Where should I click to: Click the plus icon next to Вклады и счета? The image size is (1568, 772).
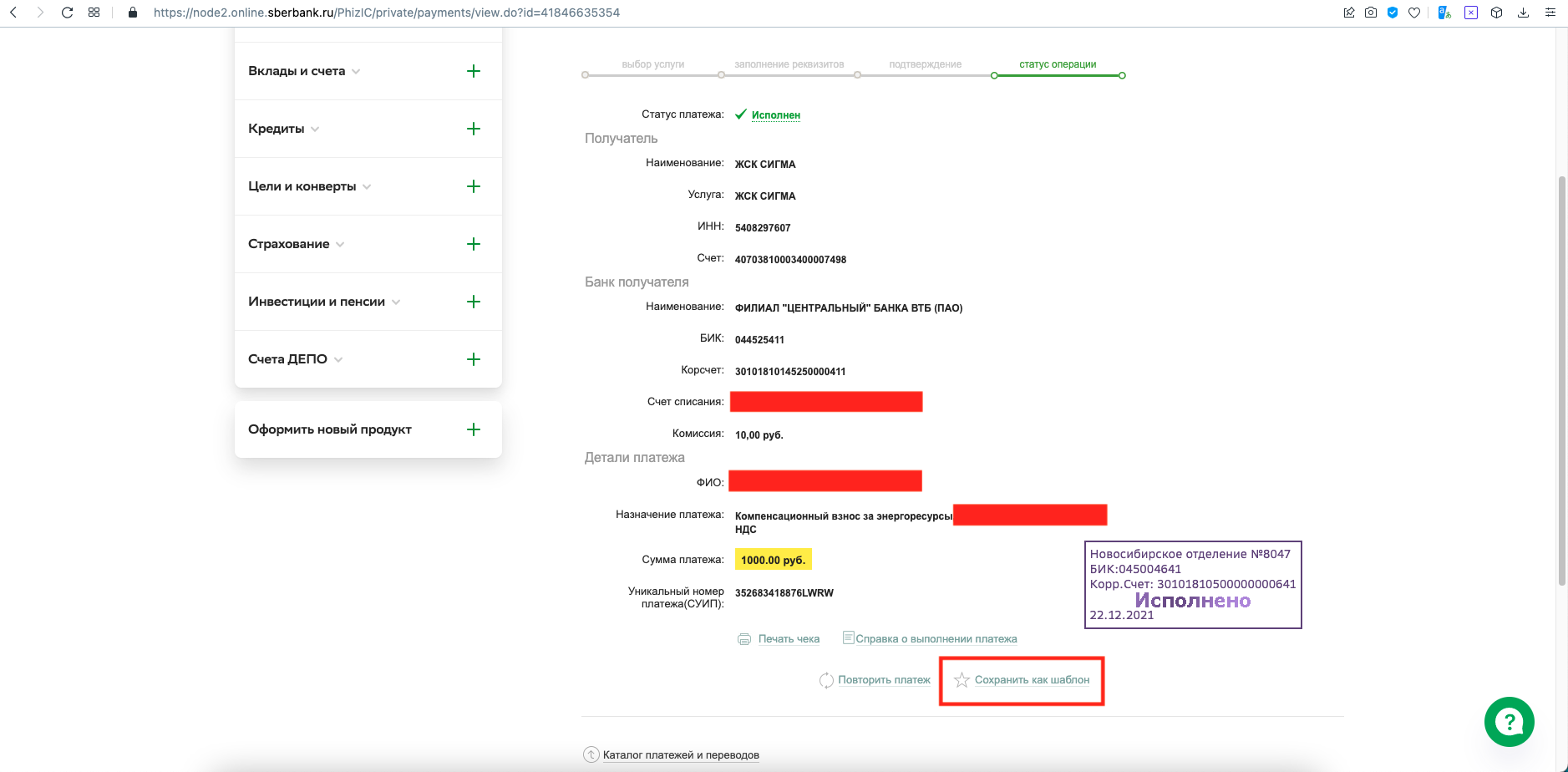(x=474, y=71)
